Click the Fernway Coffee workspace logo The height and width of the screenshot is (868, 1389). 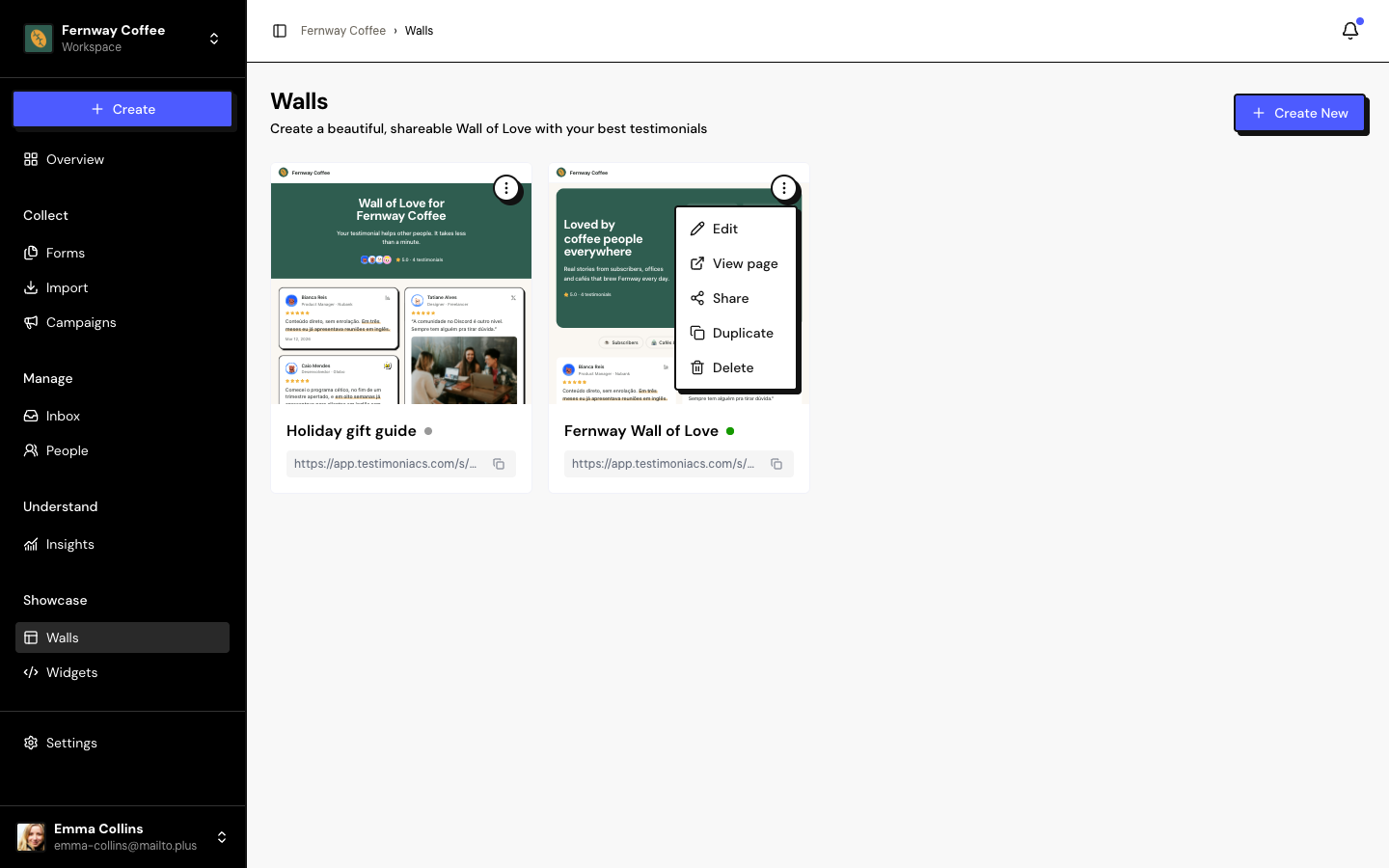(39, 39)
